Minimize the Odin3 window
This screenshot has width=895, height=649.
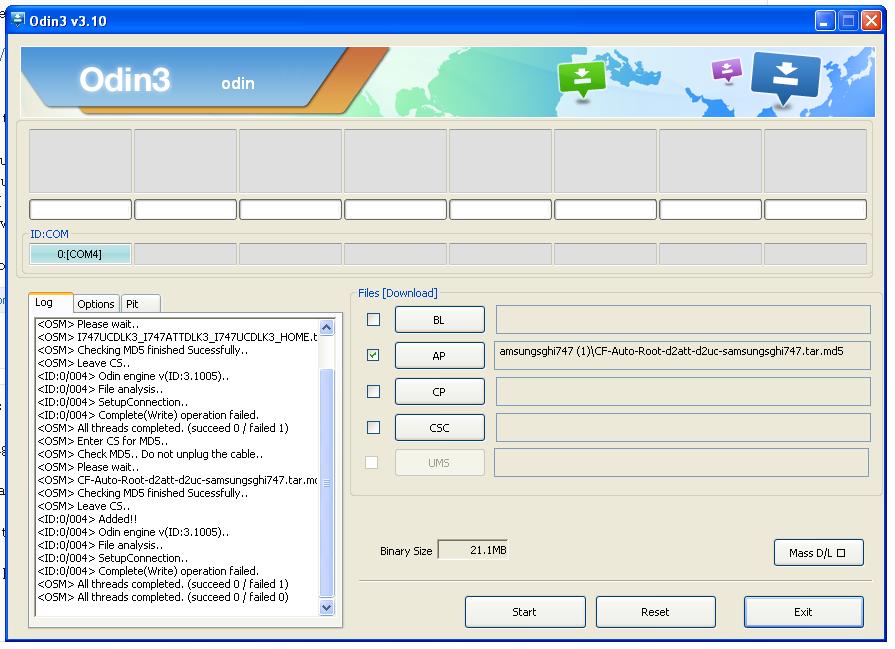pos(824,21)
